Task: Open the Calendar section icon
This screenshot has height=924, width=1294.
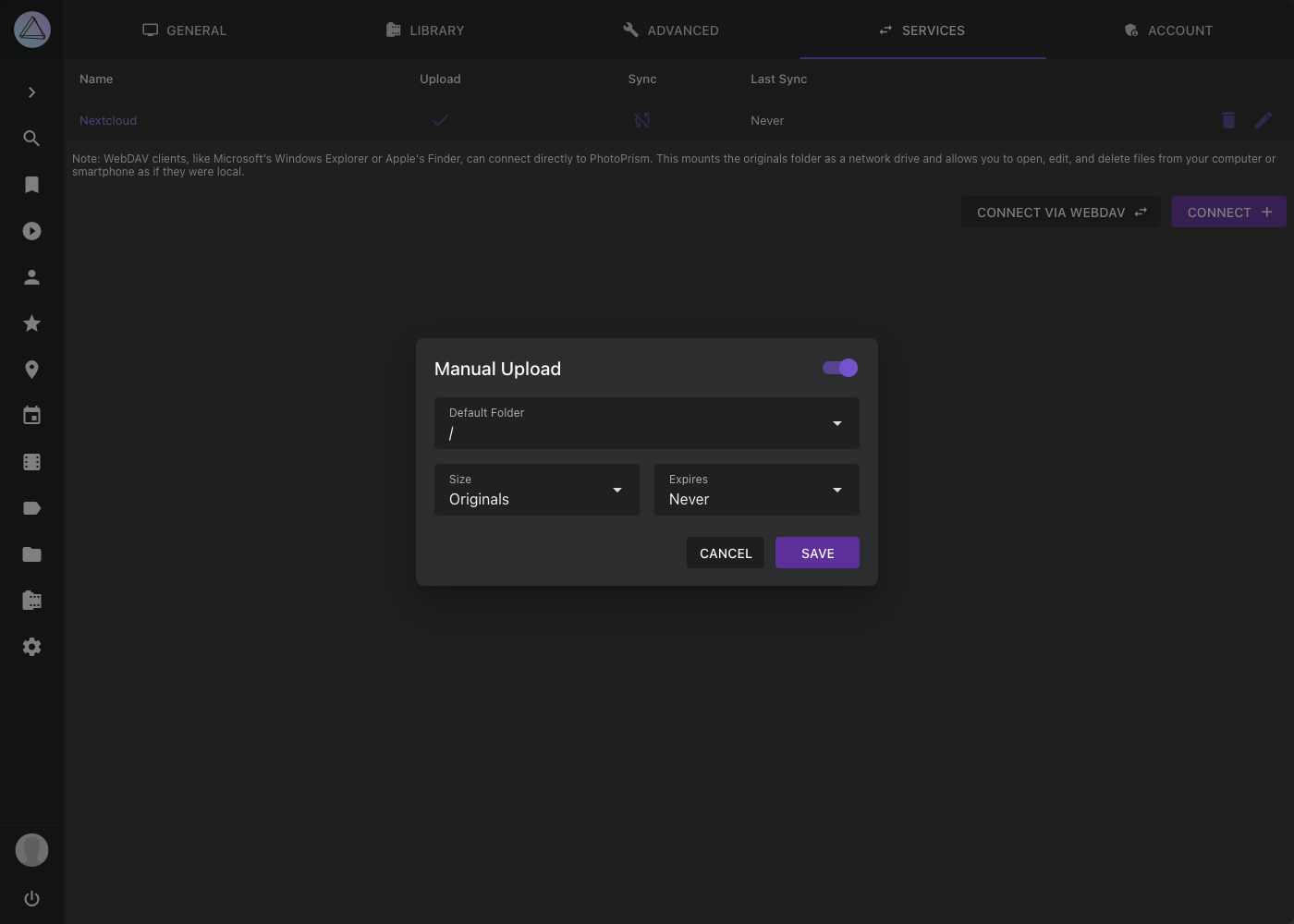Action: click(x=31, y=415)
